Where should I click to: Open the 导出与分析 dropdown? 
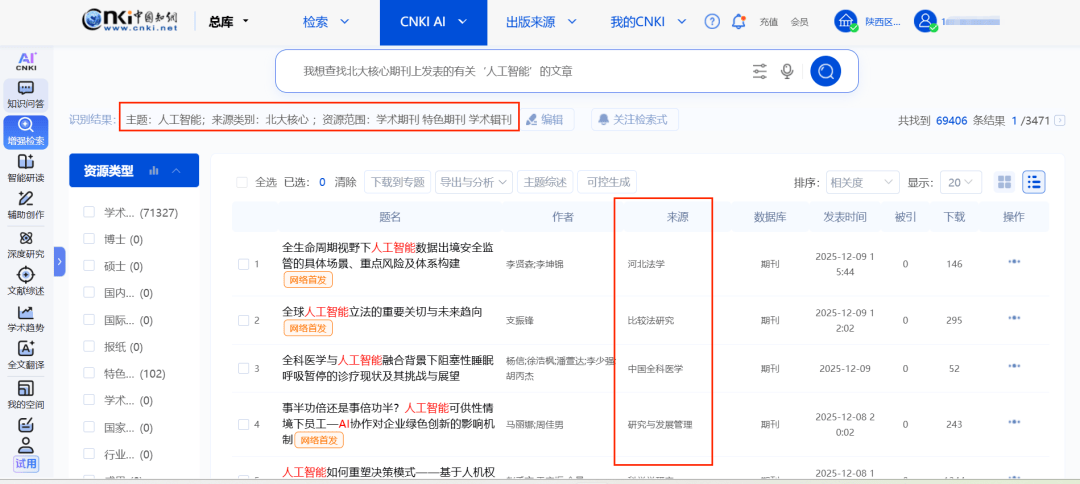pyautogui.click(x=474, y=182)
